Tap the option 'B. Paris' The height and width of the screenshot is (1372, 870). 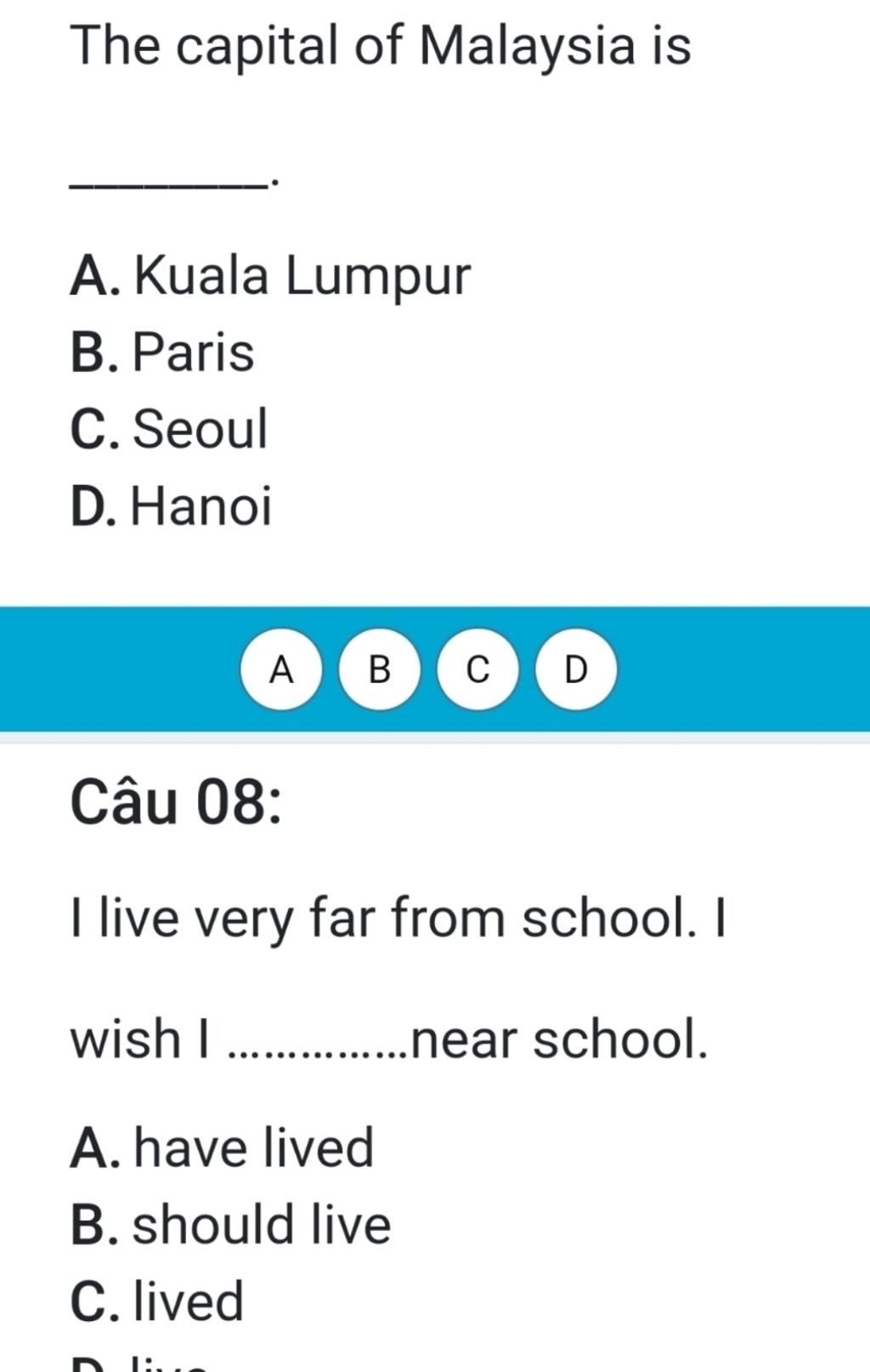(x=162, y=353)
